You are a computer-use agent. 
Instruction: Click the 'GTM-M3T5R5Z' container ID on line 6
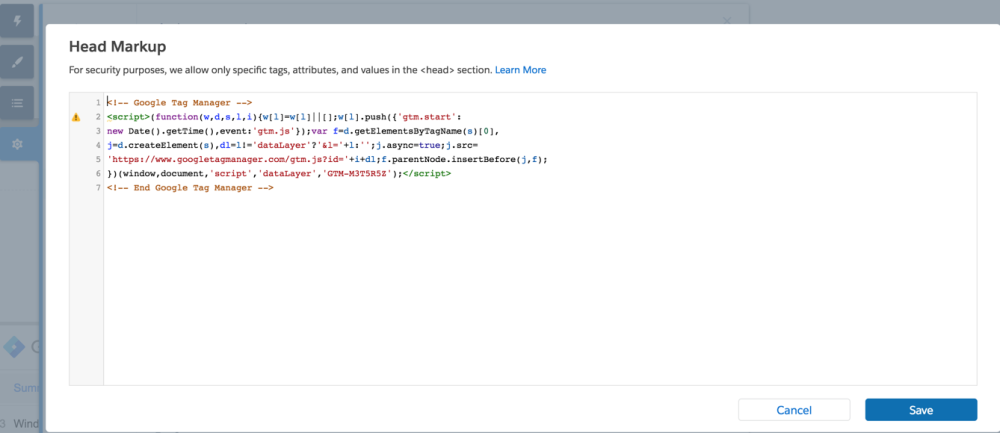point(357,173)
